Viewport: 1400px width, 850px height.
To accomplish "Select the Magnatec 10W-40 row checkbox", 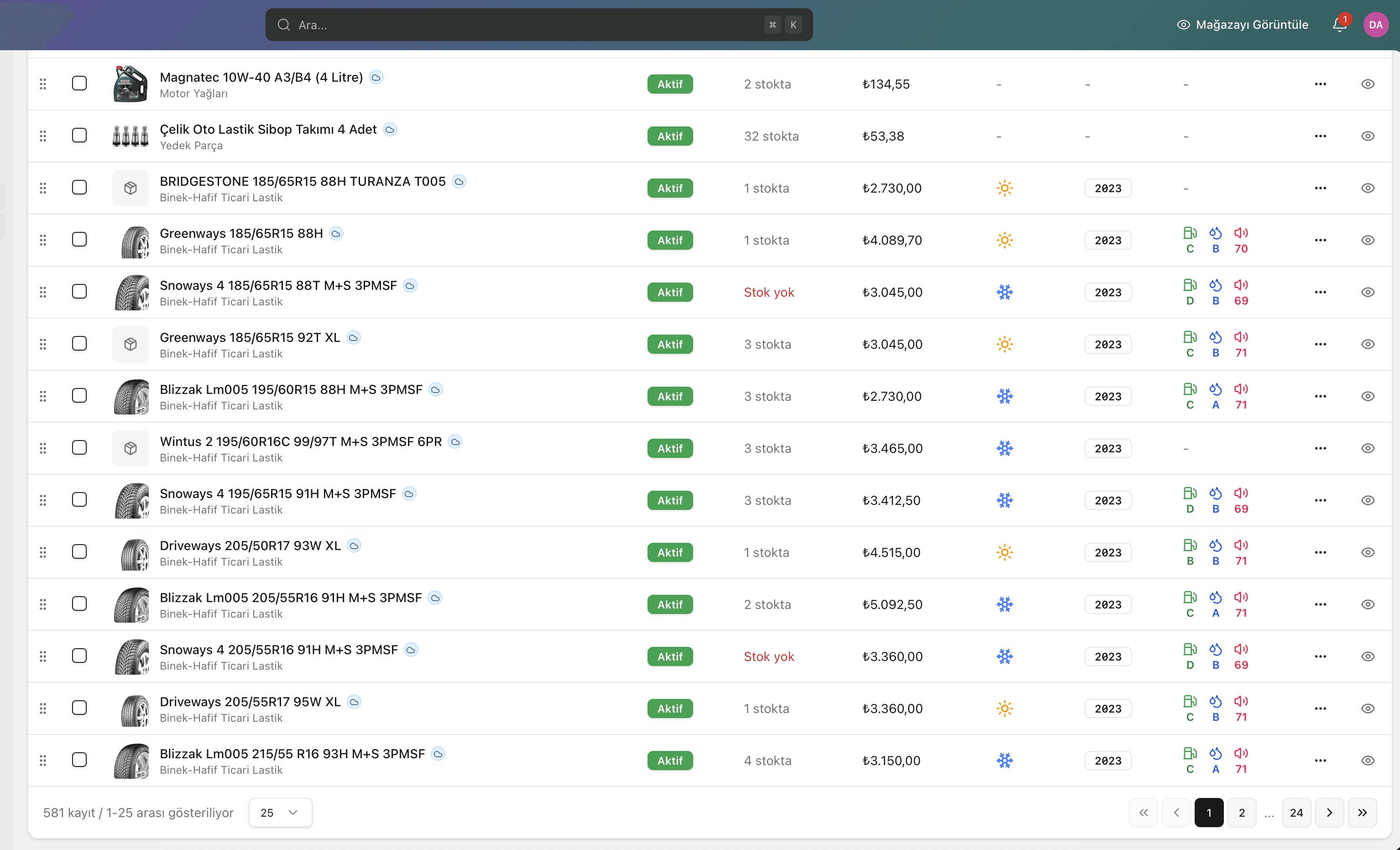I will coord(79,84).
